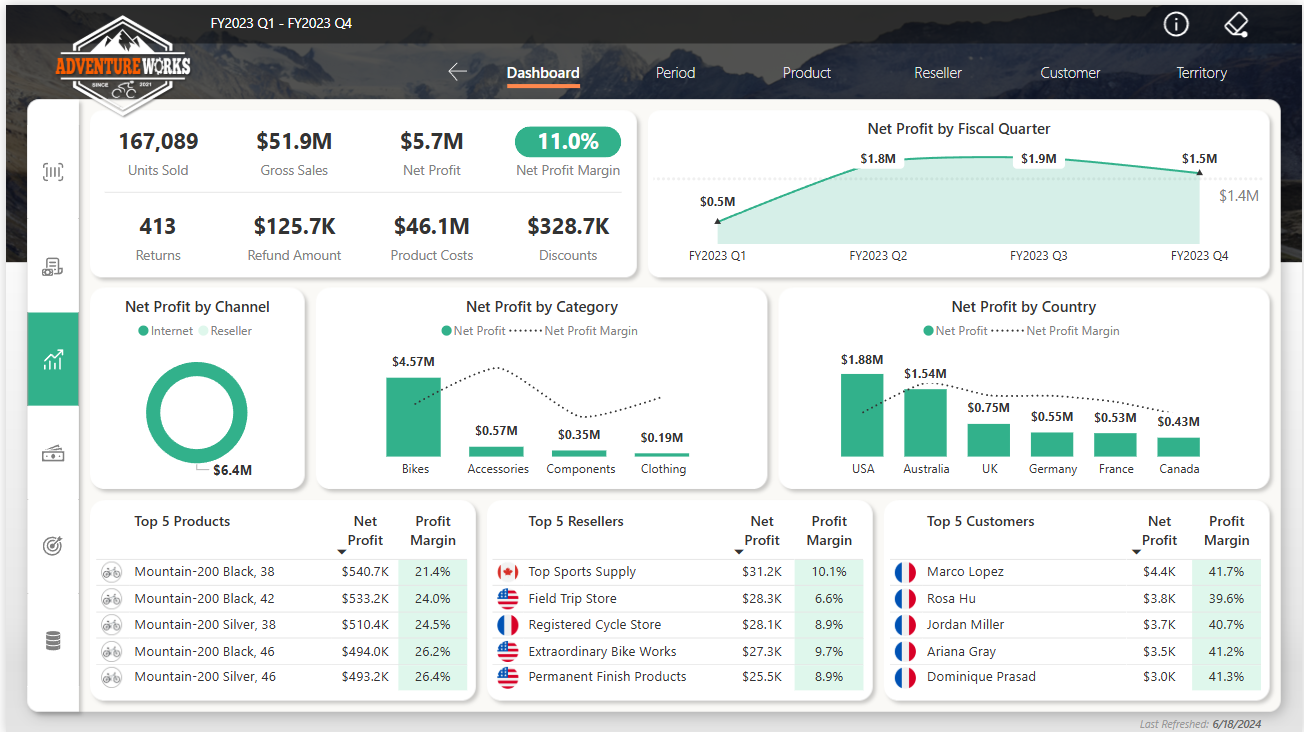This screenshot has height=732, width=1304.
Task: Toggle Net Profit Margin legend in Country chart
Action: (1057, 331)
